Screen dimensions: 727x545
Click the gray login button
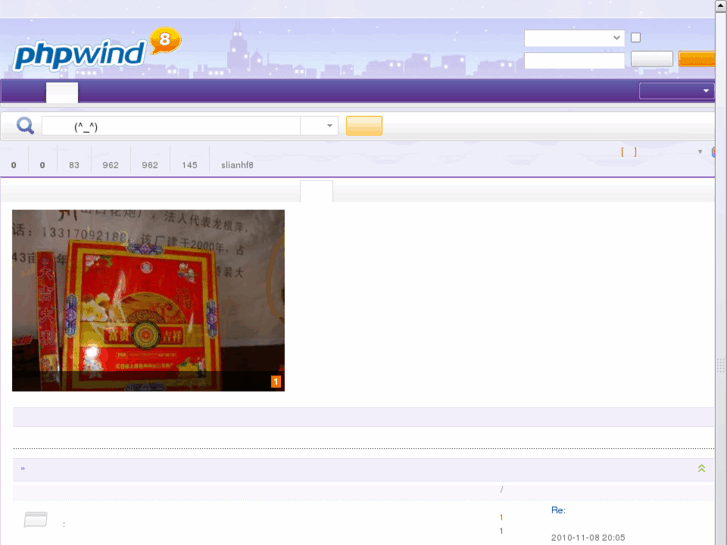pyautogui.click(x=651, y=59)
